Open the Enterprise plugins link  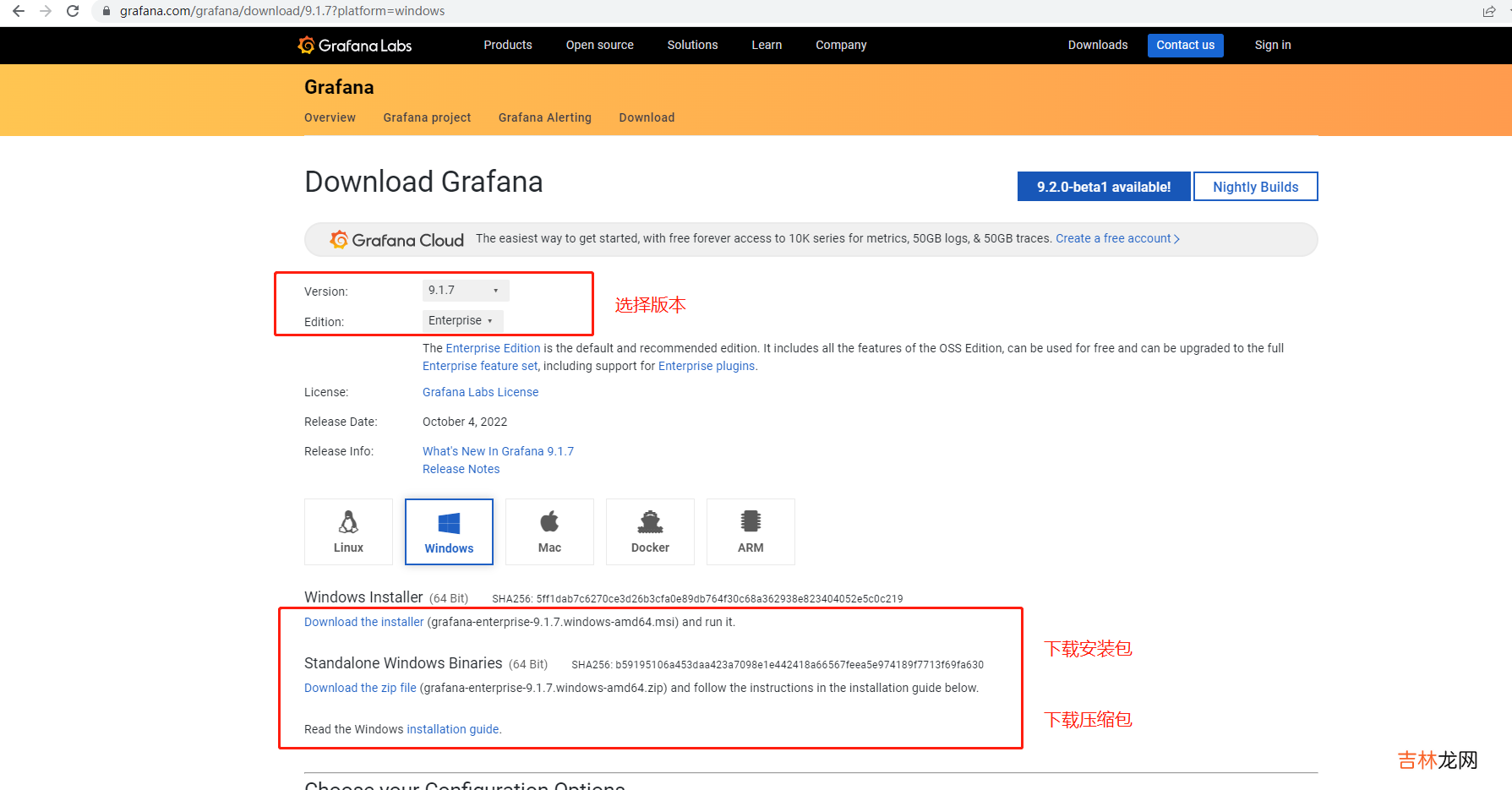(707, 366)
